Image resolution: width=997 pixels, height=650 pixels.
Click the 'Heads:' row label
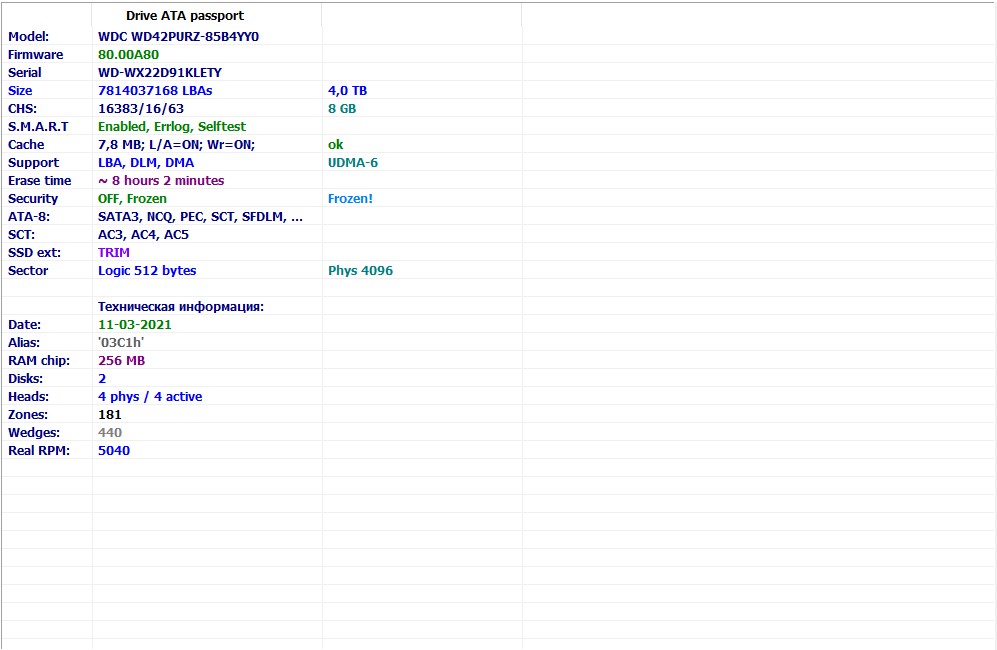(29, 397)
